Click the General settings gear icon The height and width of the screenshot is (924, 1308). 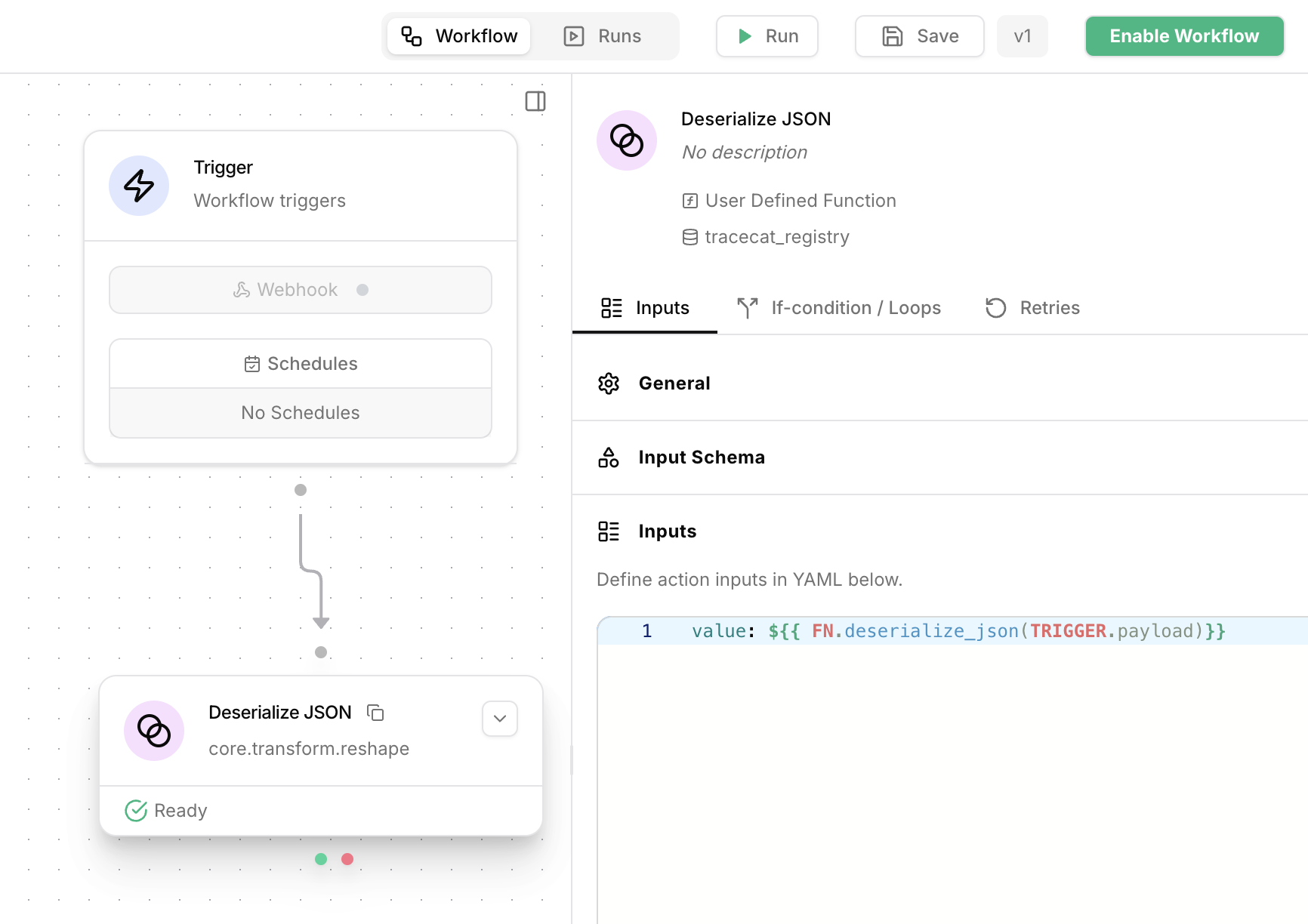[609, 383]
